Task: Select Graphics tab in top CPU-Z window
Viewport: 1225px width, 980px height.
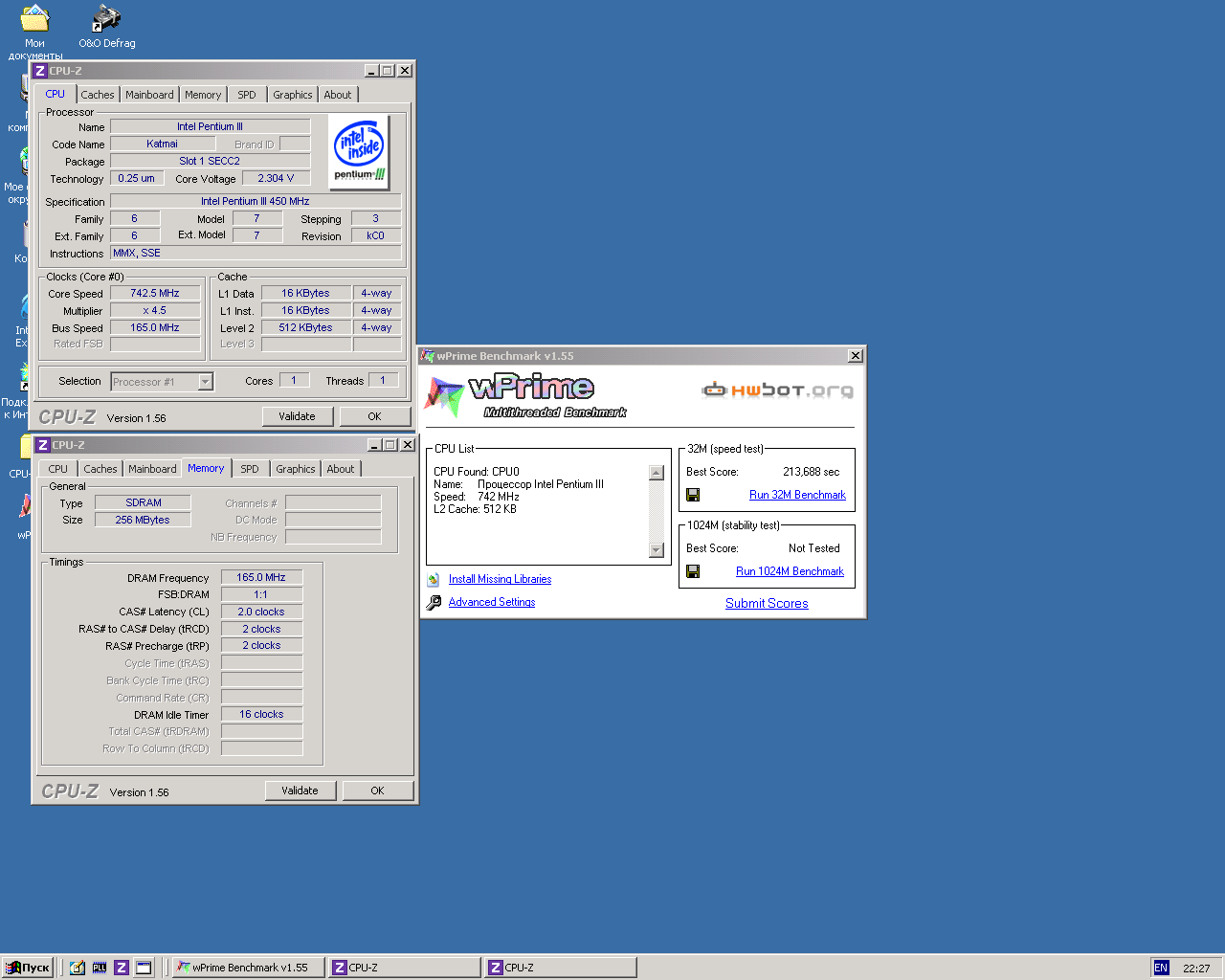Action: click(x=292, y=95)
